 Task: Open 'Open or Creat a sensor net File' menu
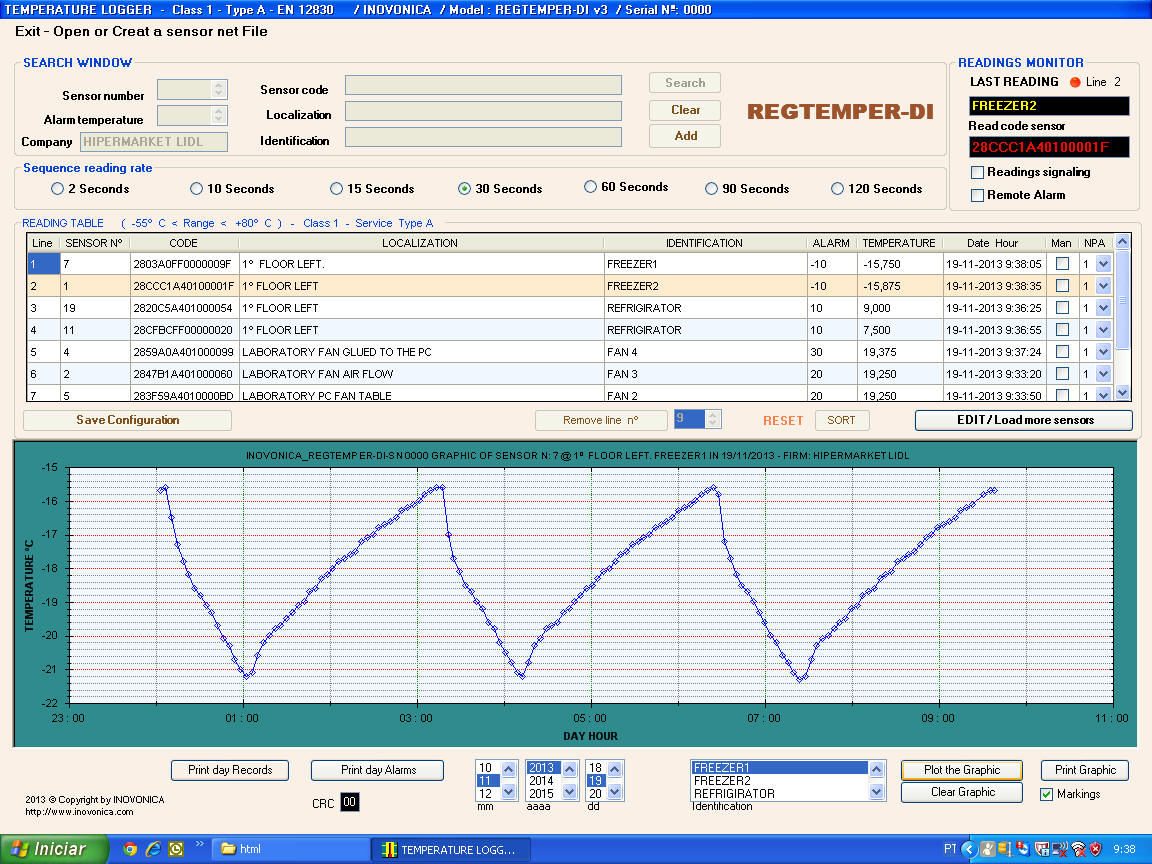point(160,31)
